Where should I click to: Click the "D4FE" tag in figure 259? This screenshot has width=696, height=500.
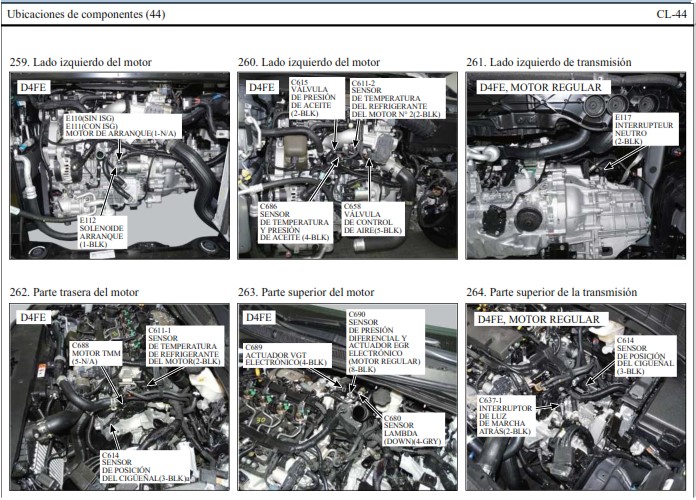click(x=33, y=87)
